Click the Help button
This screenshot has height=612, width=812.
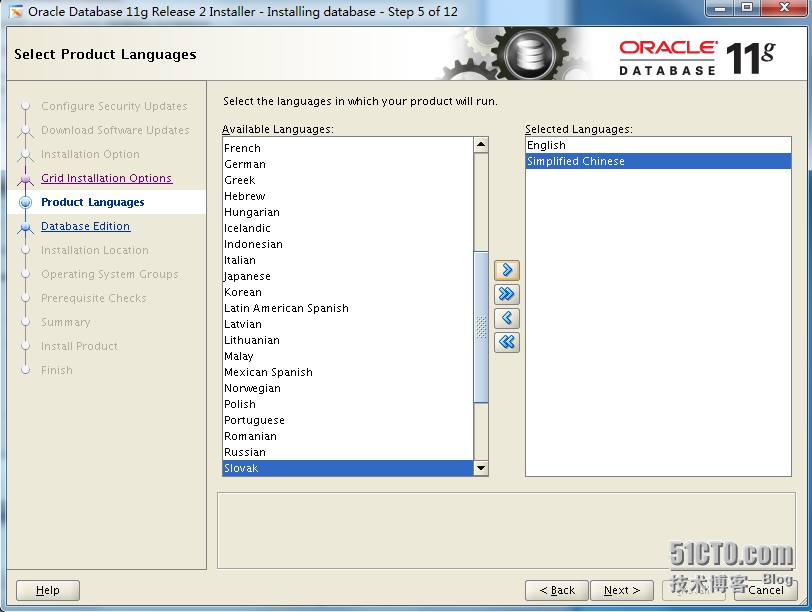click(48, 590)
